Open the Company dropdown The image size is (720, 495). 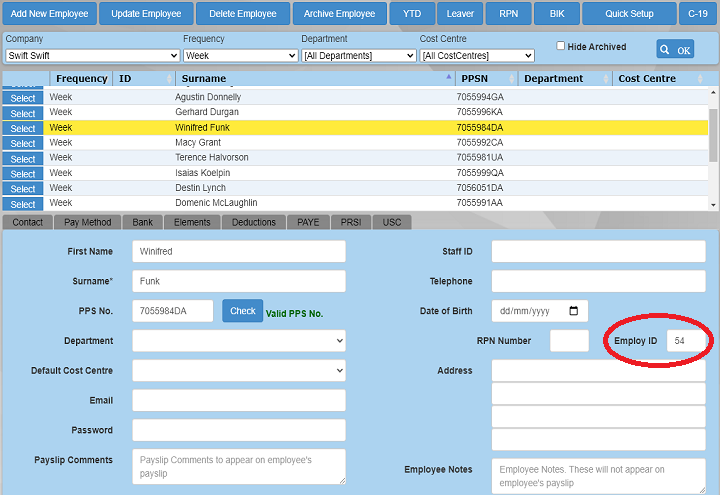(92, 56)
